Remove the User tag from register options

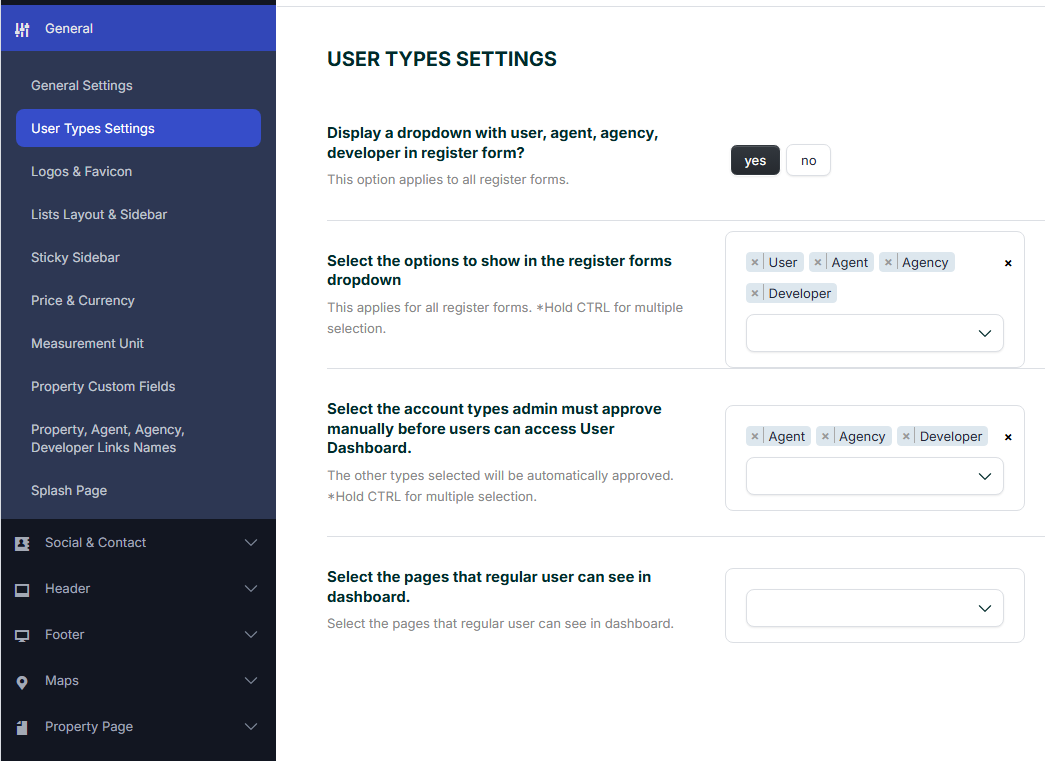pos(755,263)
